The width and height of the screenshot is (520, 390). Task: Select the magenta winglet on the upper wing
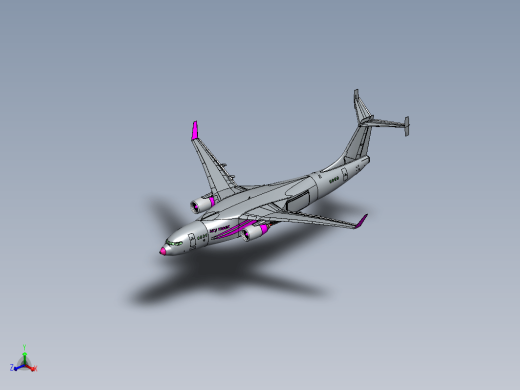point(195,130)
